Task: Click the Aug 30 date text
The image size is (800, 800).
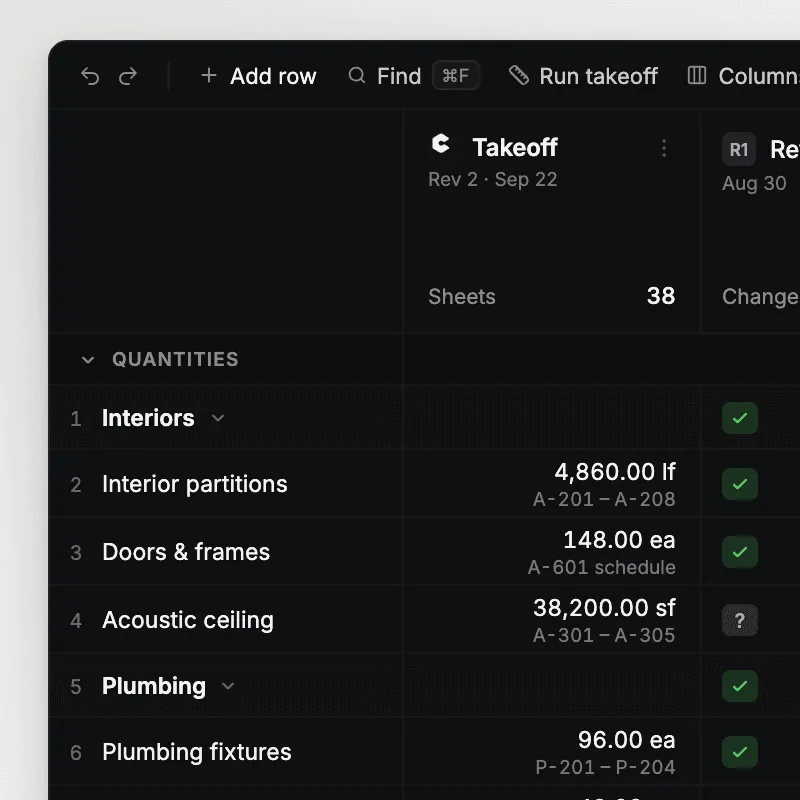Action: coord(754,183)
